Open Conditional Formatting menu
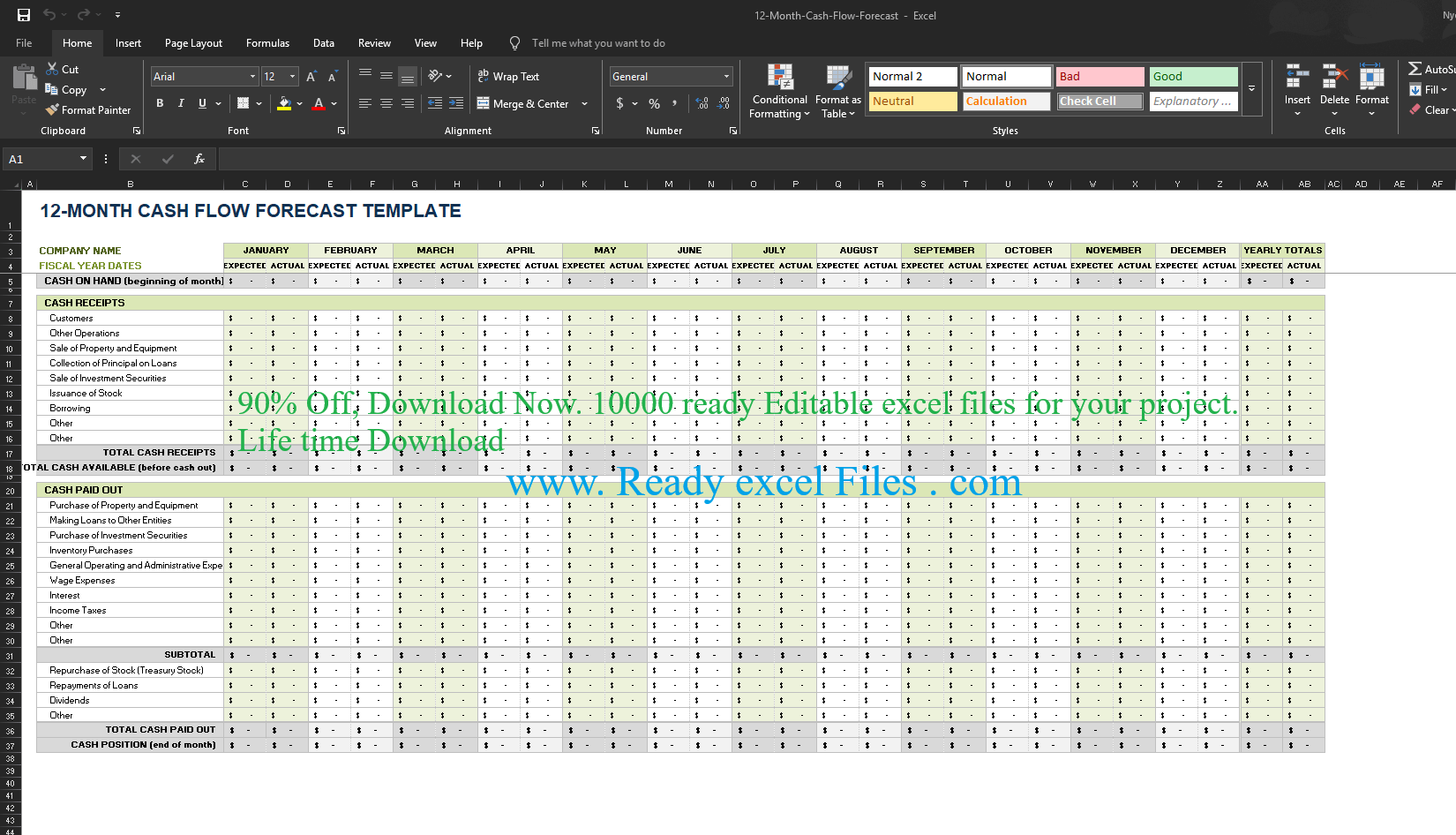This screenshot has width=1456, height=835. [x=779, y=91]
